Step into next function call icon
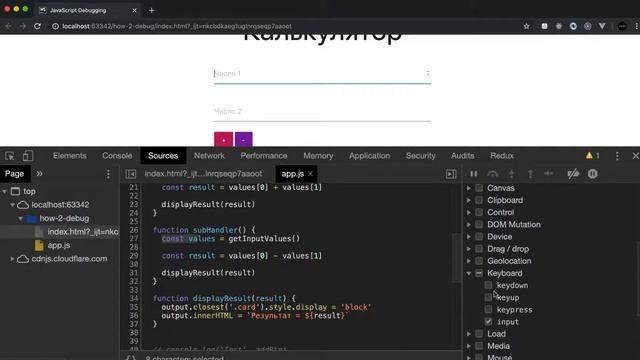This screenshot has height=360, width=640. [x=511, y=174]
